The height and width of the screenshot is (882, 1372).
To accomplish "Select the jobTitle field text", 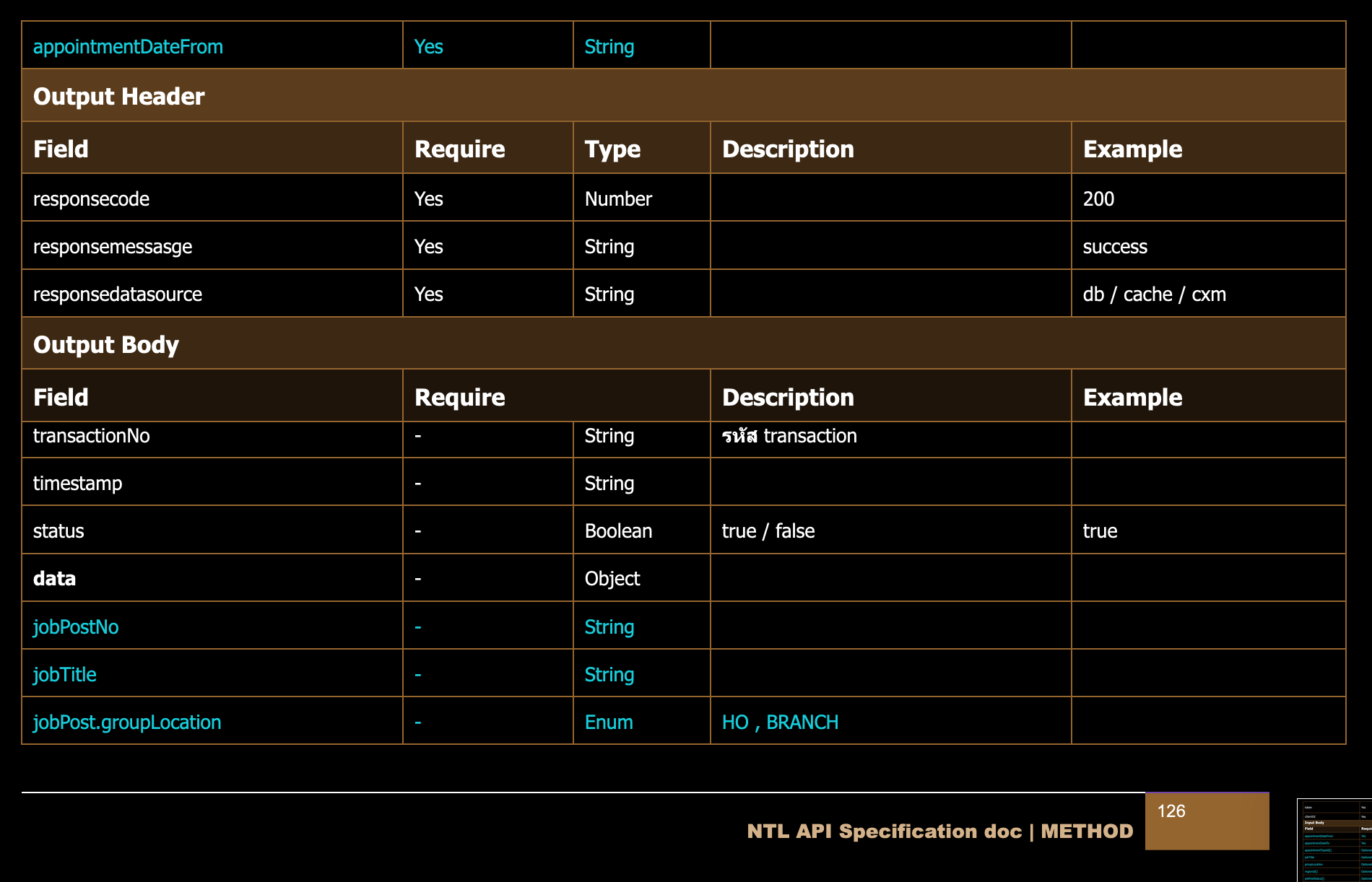I will click(x=65, y=675).
